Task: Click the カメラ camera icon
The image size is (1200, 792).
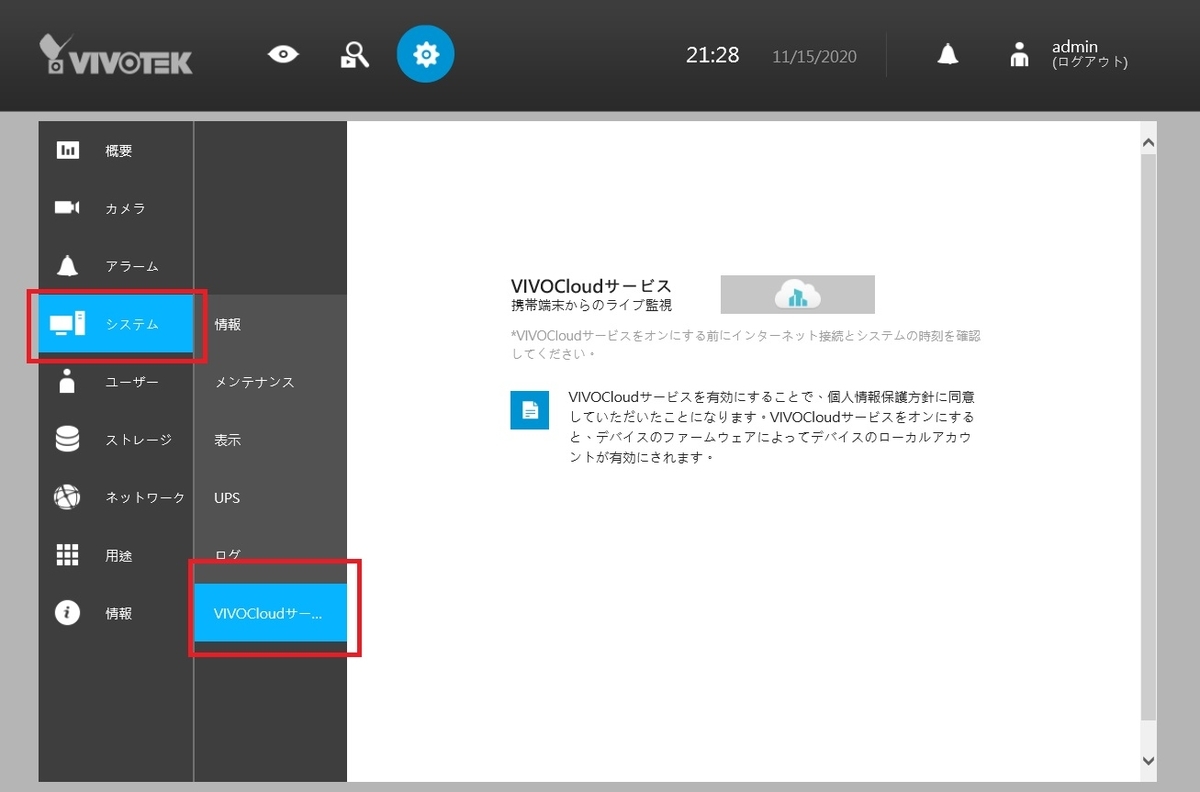Action: click(x=67, y=208)
